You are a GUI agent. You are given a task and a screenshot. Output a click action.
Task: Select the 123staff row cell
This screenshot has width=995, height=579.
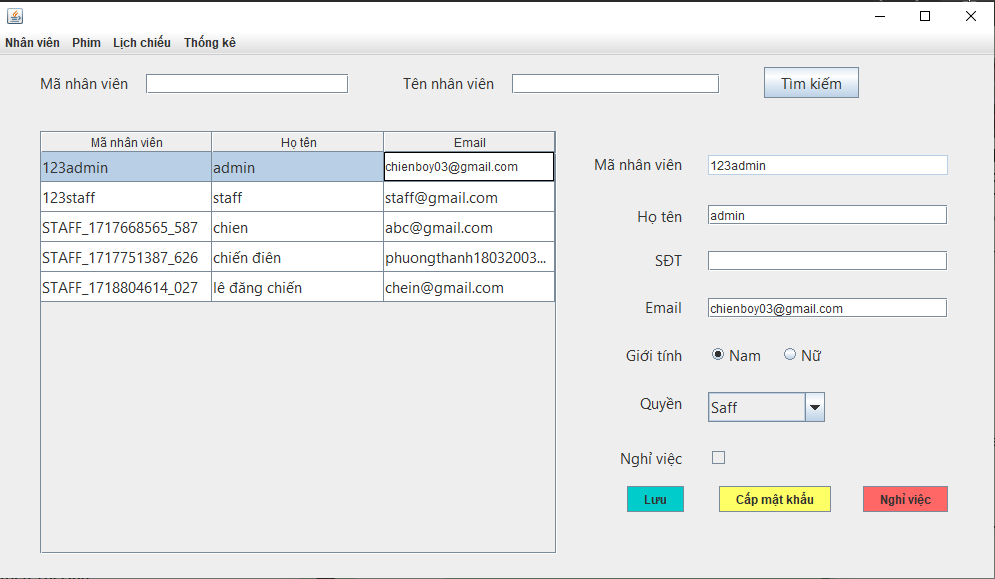pyautogui.click(x=126, y=197)
